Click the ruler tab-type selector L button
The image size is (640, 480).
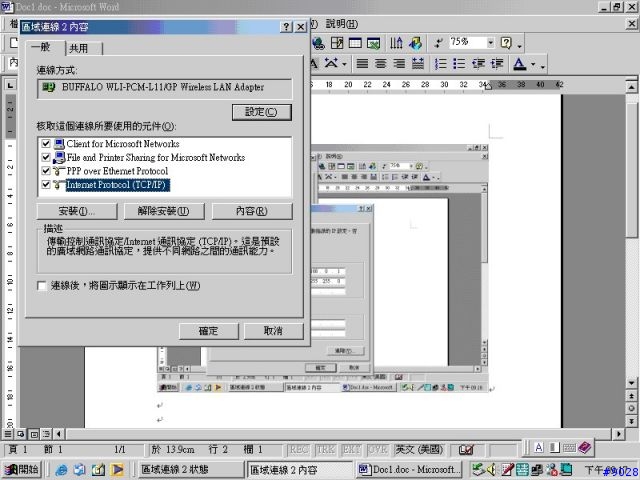coord(10,85)
